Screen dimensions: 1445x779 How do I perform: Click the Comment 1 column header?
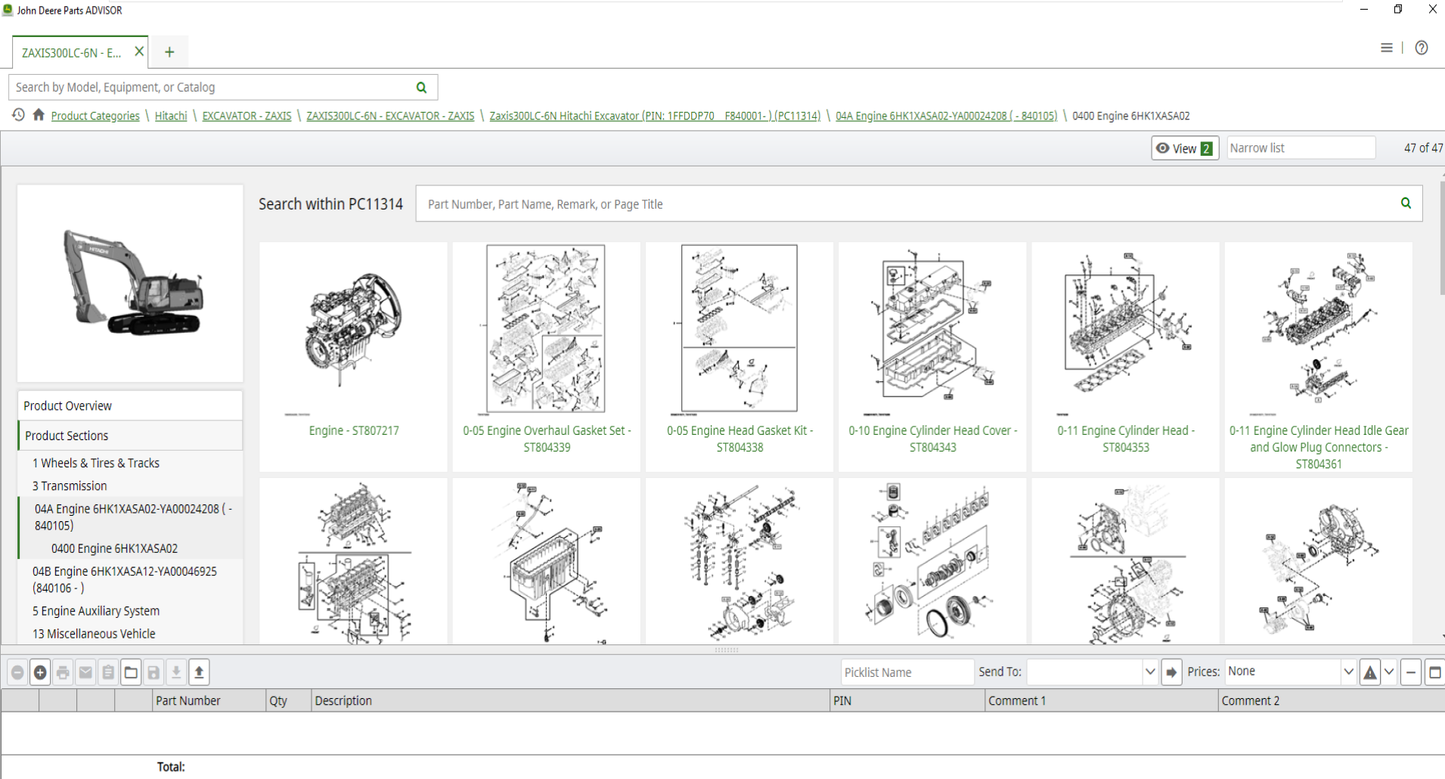(1101, 701)
